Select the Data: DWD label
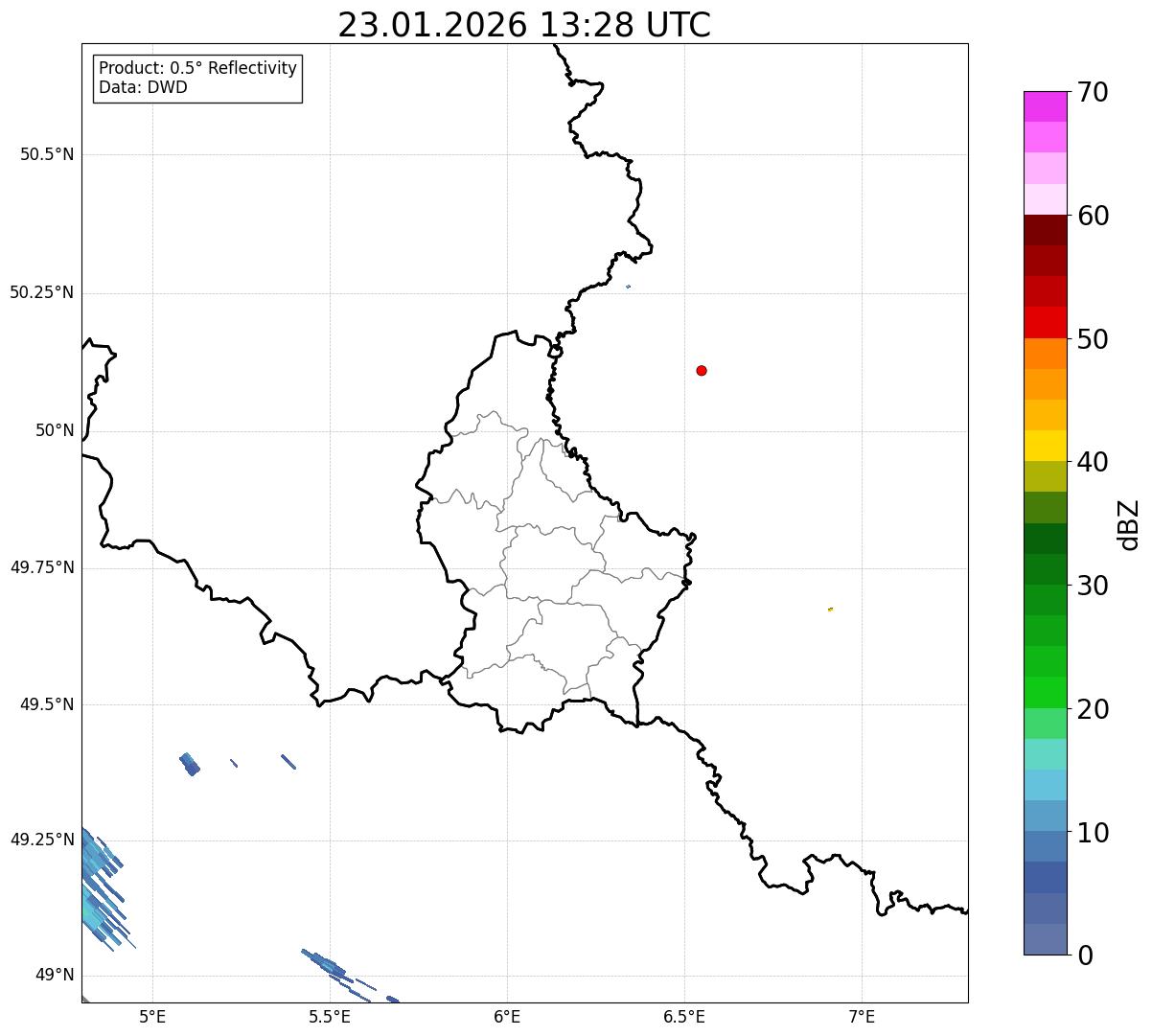Viewport: 1152px width, 1036px height. 144,87
